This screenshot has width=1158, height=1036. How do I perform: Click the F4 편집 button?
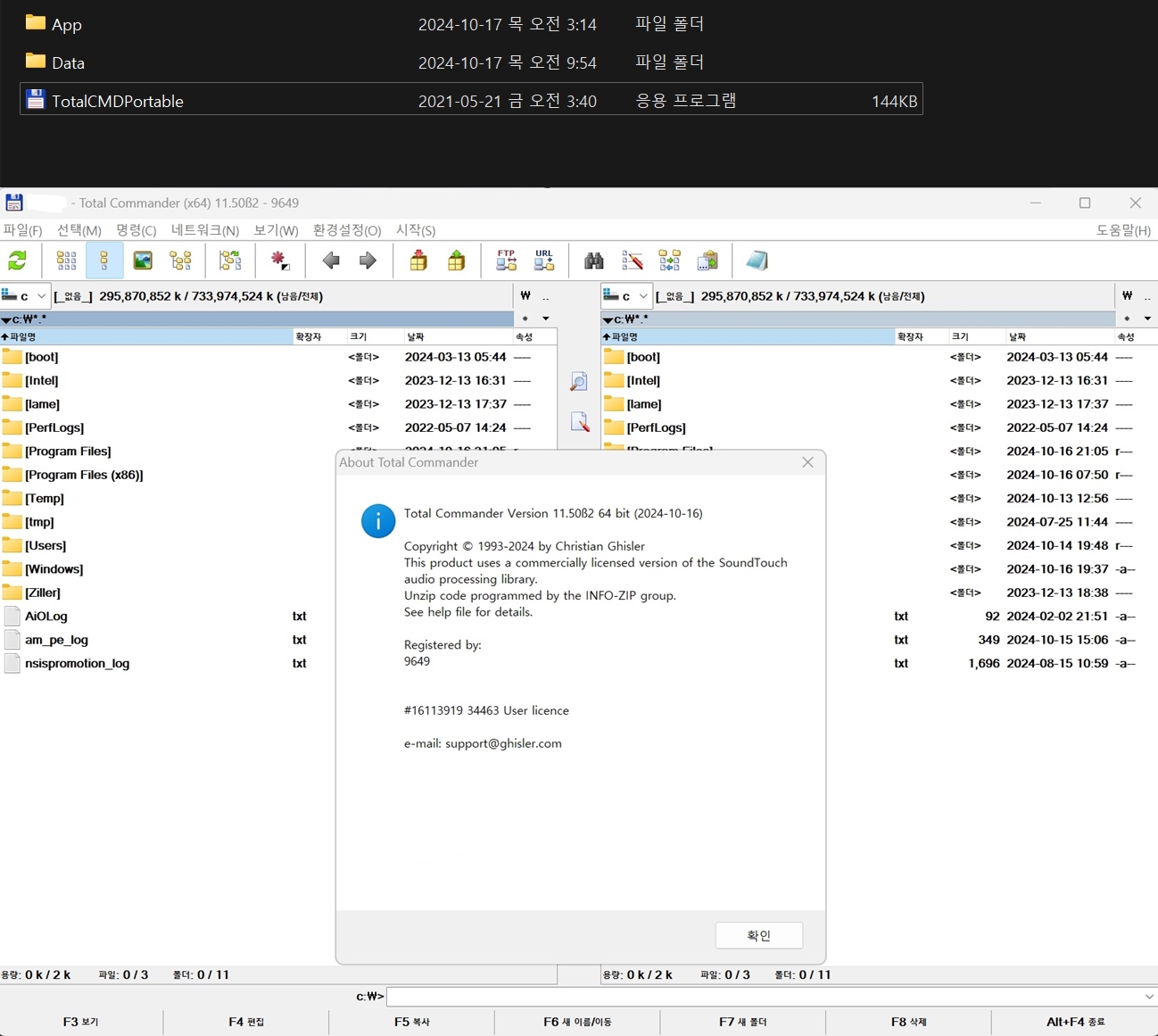tap(246, 1022)
